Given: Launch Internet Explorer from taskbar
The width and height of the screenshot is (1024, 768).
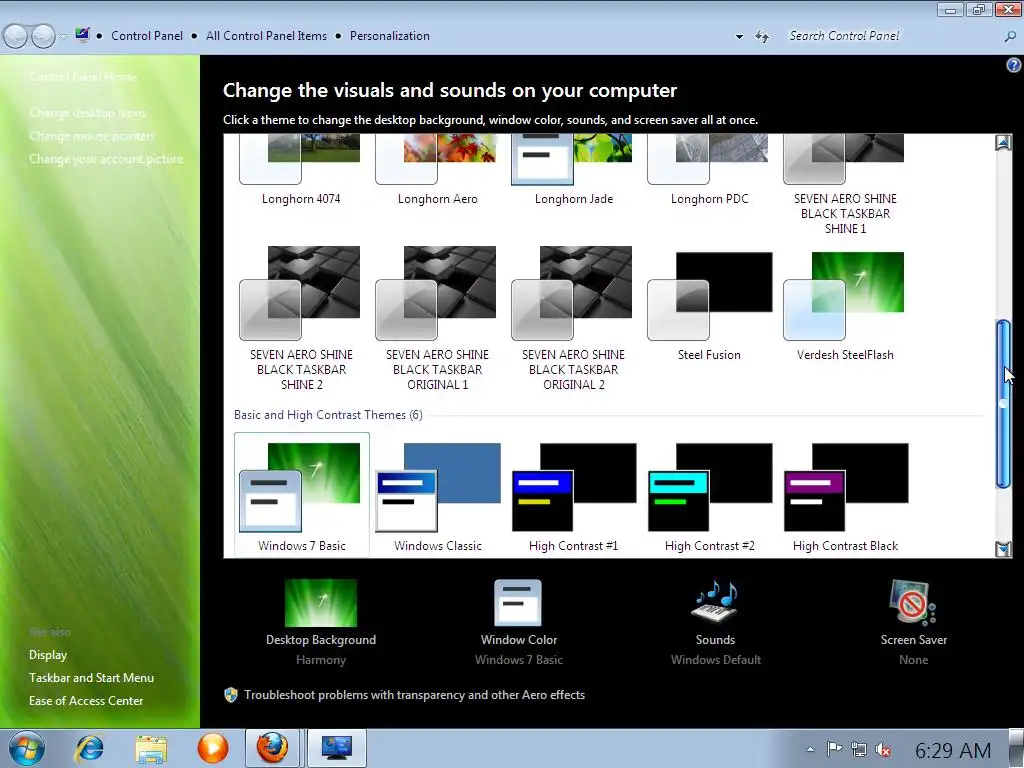Looking at the screenshot, I should click(89, 748).
